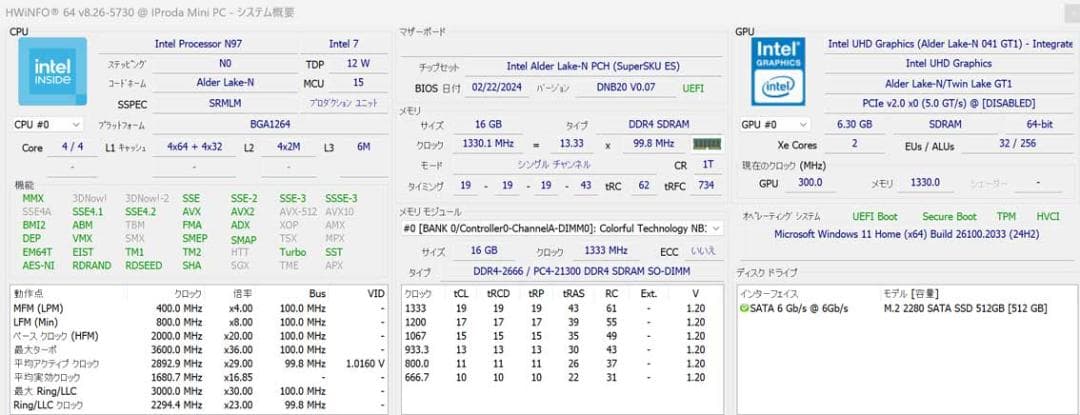Viewport: 1080px width, 415px height.
Task: Click the green UEFI label next to BIOS version
Action: pyautogui.click(x=693, y=89)
